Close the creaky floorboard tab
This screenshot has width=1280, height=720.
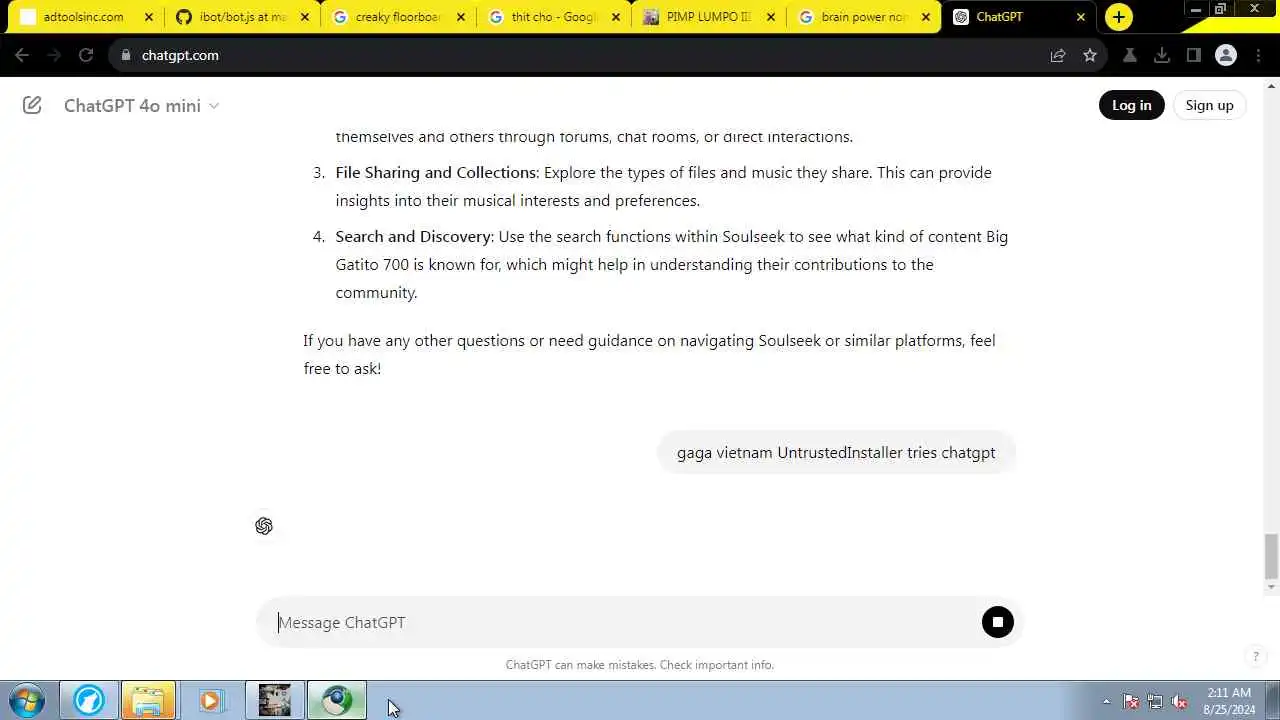click(x=460, y=17)
